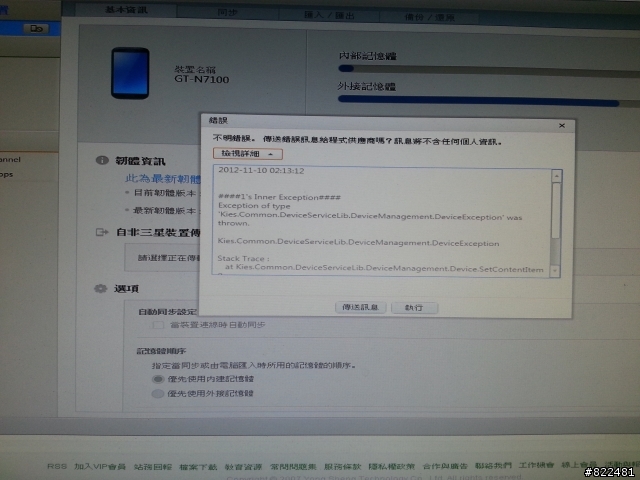The height and width of the screenshot is (480, 640).
Task: Click the 內部記憶體 usage bar
Action: pyautogui.click(x=489, y=71)
